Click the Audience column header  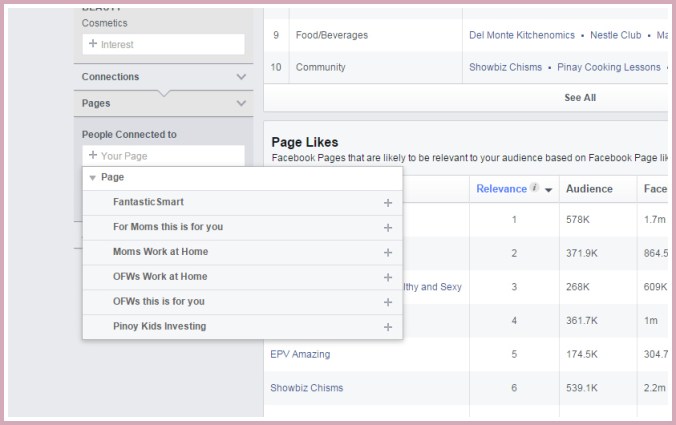[x=589, y=189]
